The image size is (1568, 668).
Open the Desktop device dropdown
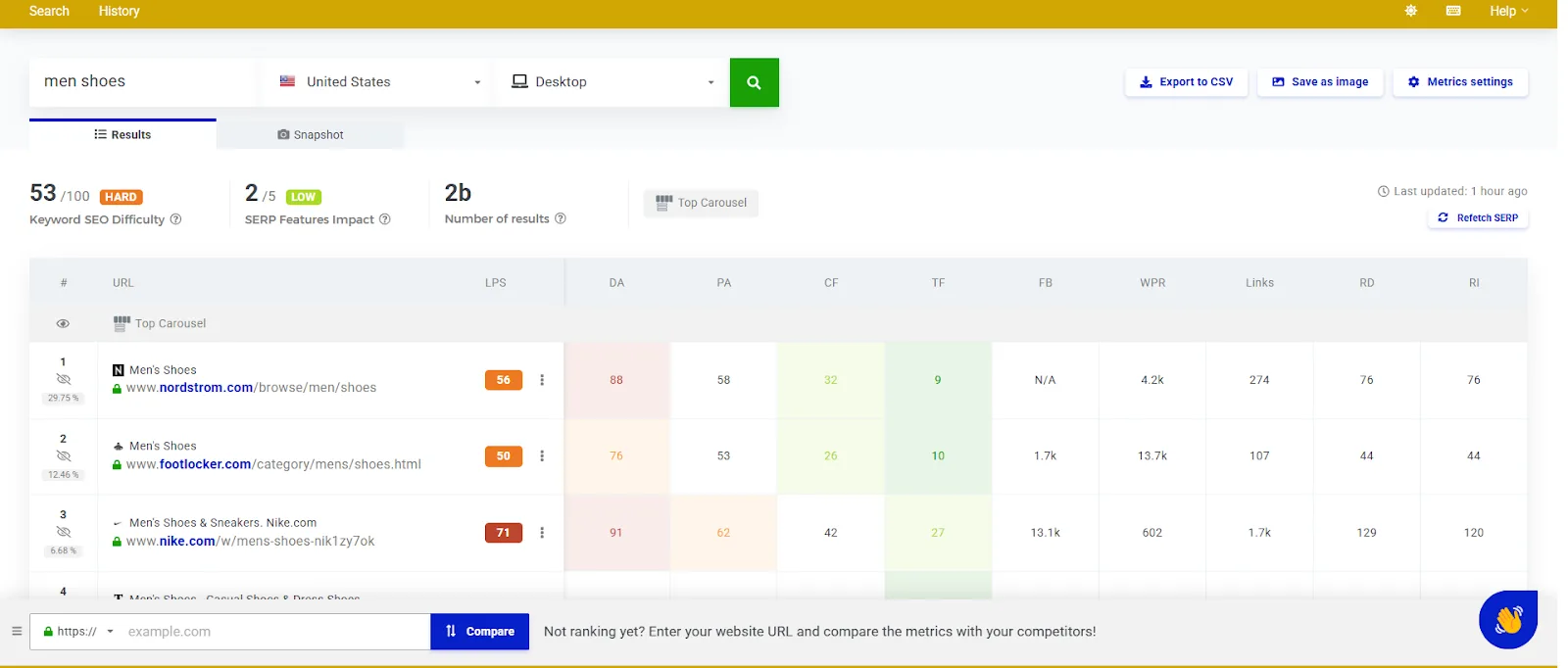[x=612, y=82]
